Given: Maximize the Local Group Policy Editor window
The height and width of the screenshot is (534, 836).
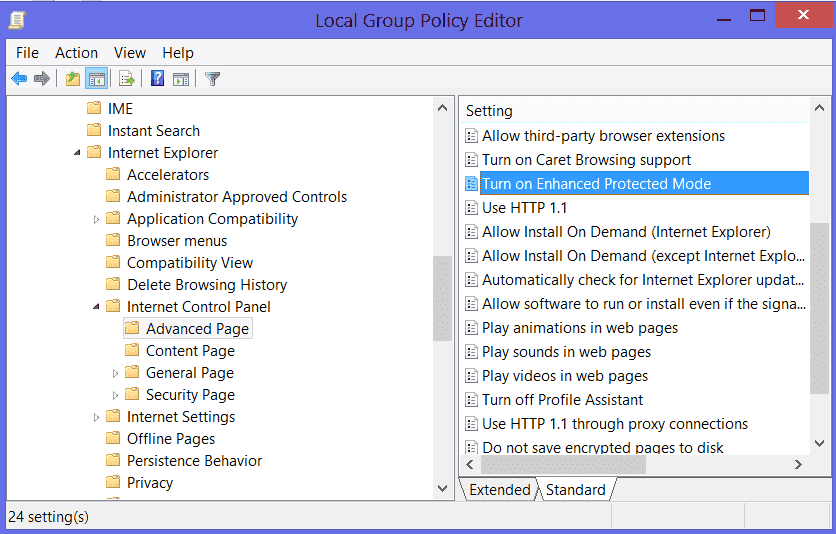Looking at the screenshot, I should [x=757, y=16].
